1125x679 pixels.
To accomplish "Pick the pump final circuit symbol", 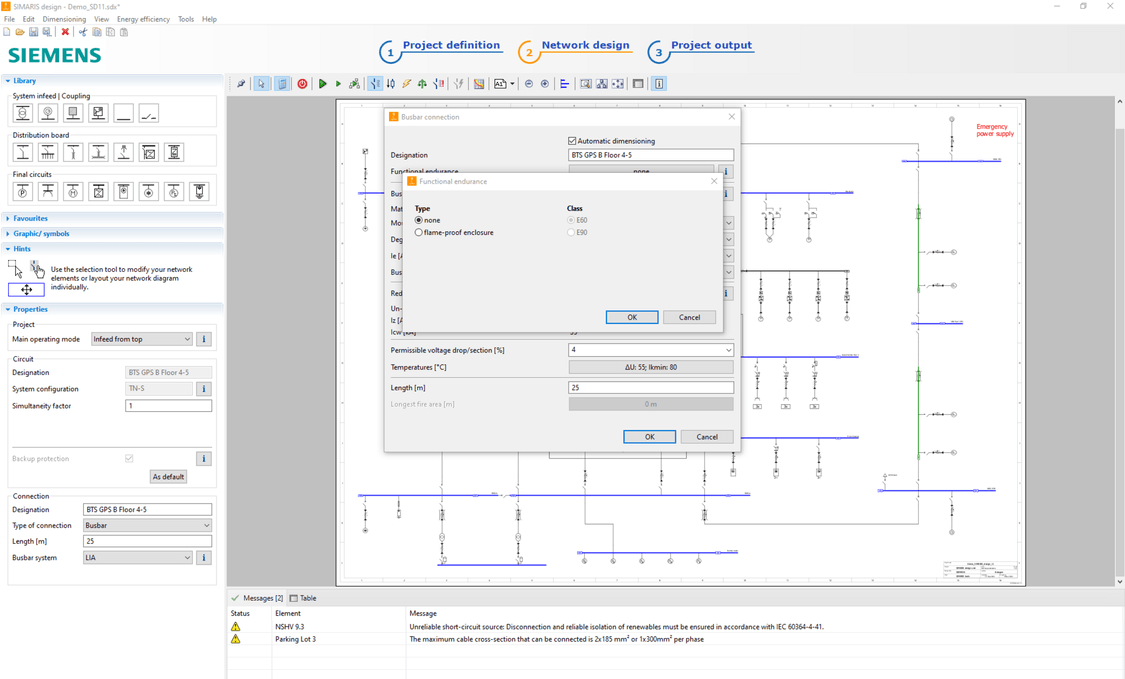I will point(22,191).
